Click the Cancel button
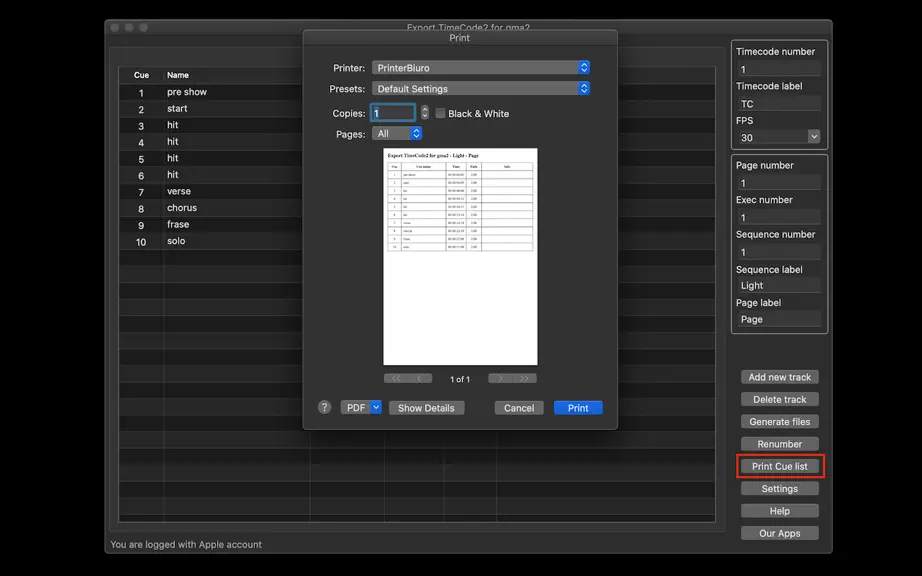Viewport: 922px width, 576px height. pyautogui.click(x=519, y=408)
